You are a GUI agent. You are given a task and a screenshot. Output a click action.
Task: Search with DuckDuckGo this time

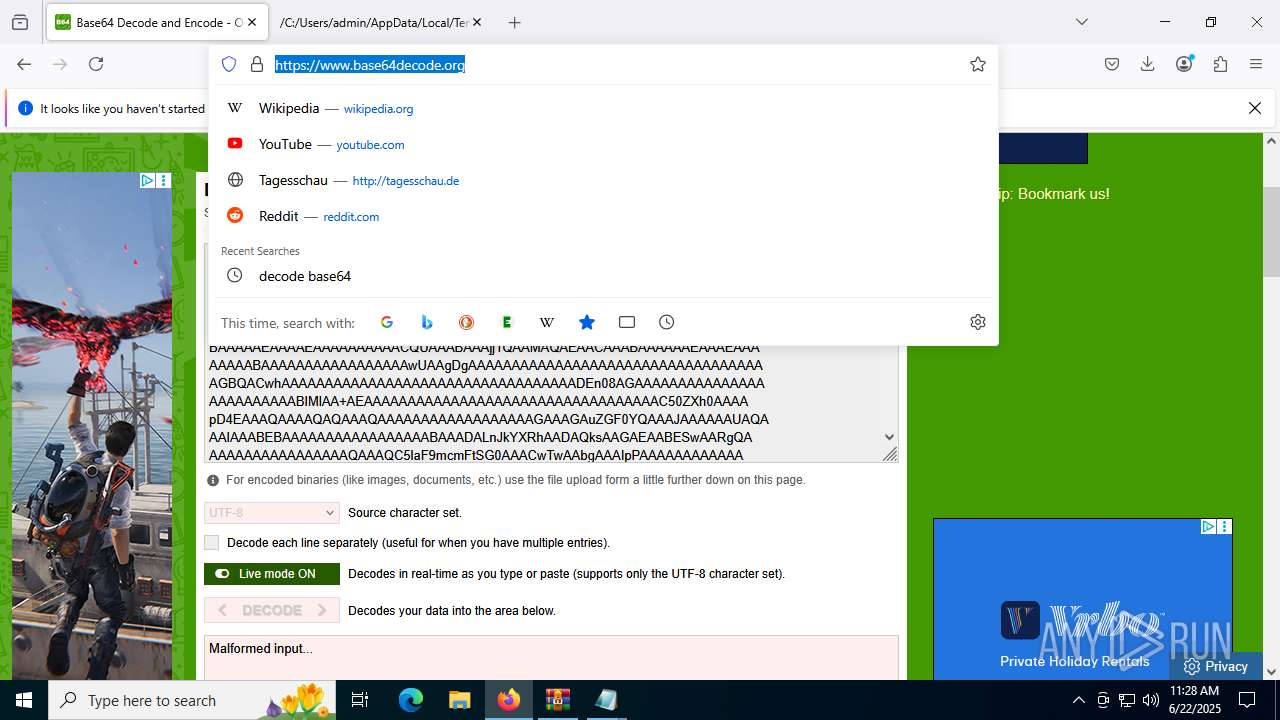[x=467, y=322]
